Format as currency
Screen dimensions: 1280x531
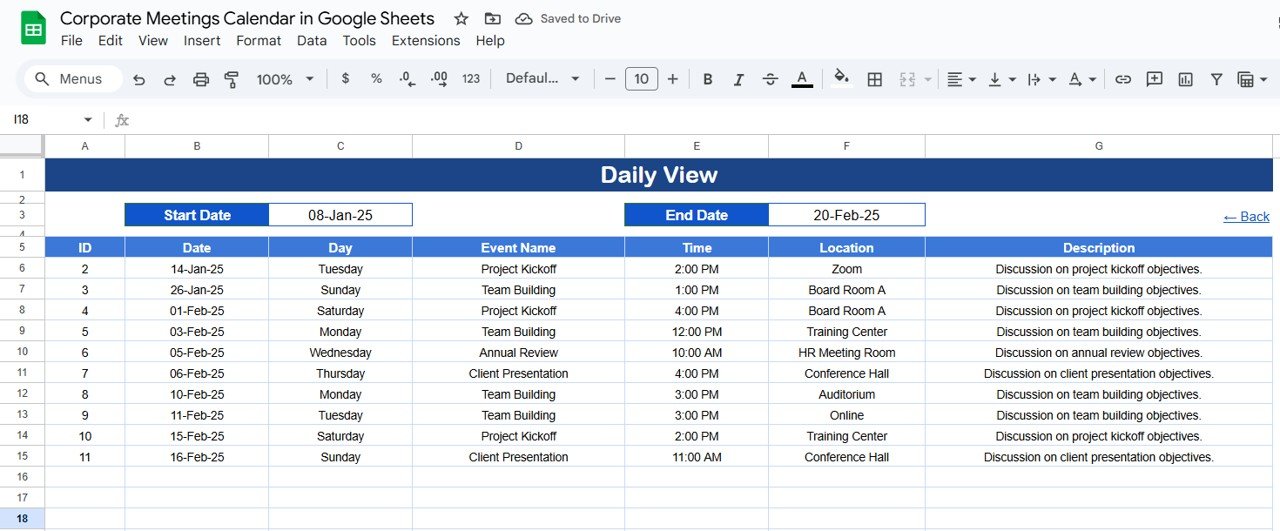(x=345, y=79)
